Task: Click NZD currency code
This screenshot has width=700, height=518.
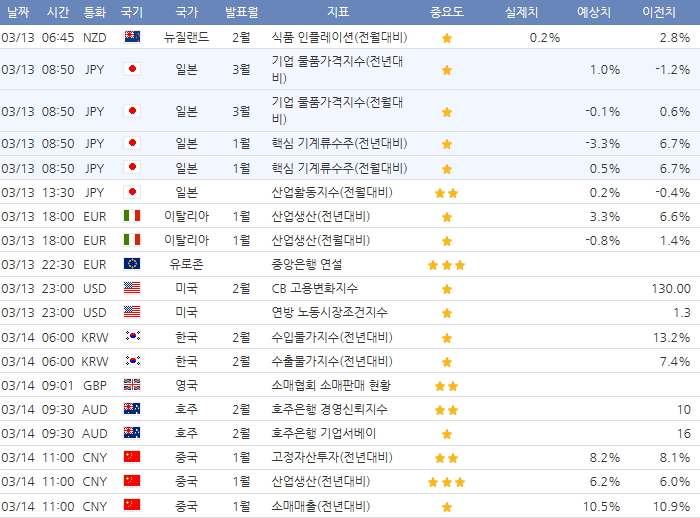Action: tap(95, 38)
